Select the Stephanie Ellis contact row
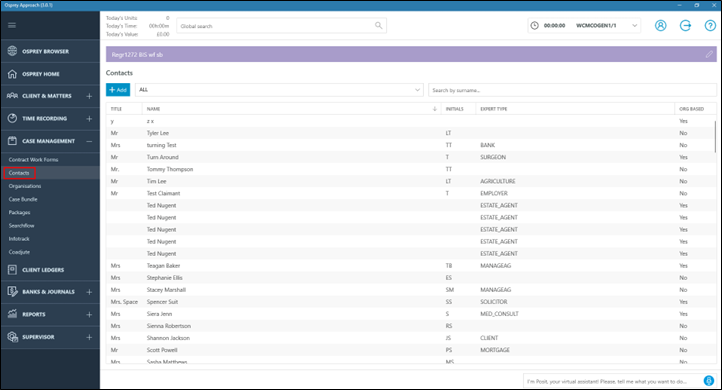The width and height of the screenshot is (722, 390). 411,278
